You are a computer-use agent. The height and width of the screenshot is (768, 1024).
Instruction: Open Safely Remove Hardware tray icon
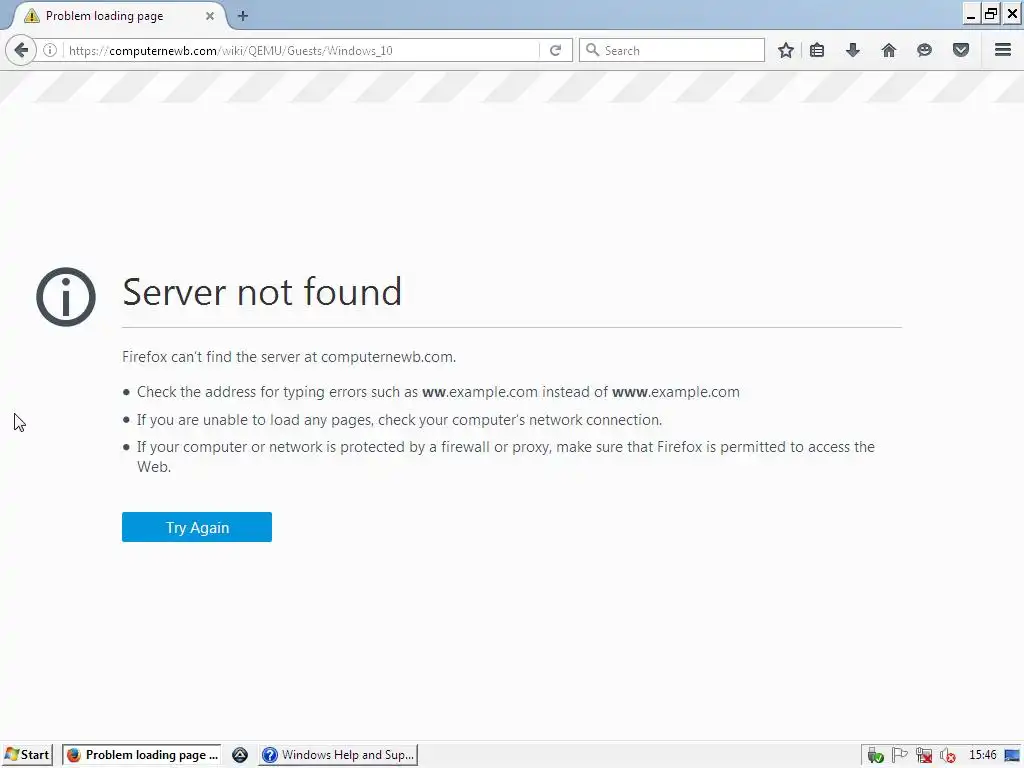(876, 756)
